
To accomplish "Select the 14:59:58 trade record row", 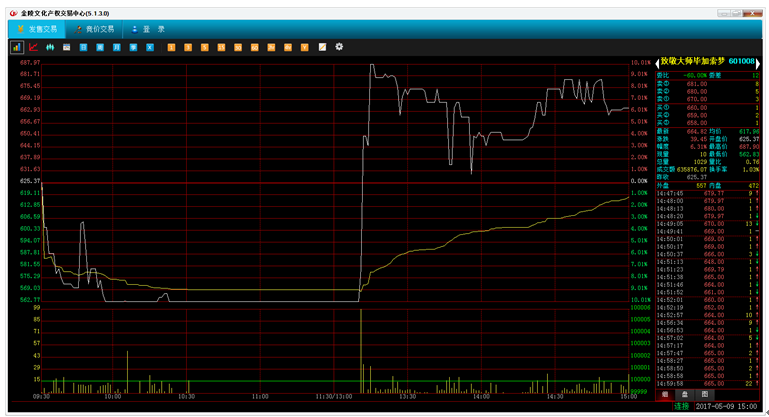I will point(708,384).
